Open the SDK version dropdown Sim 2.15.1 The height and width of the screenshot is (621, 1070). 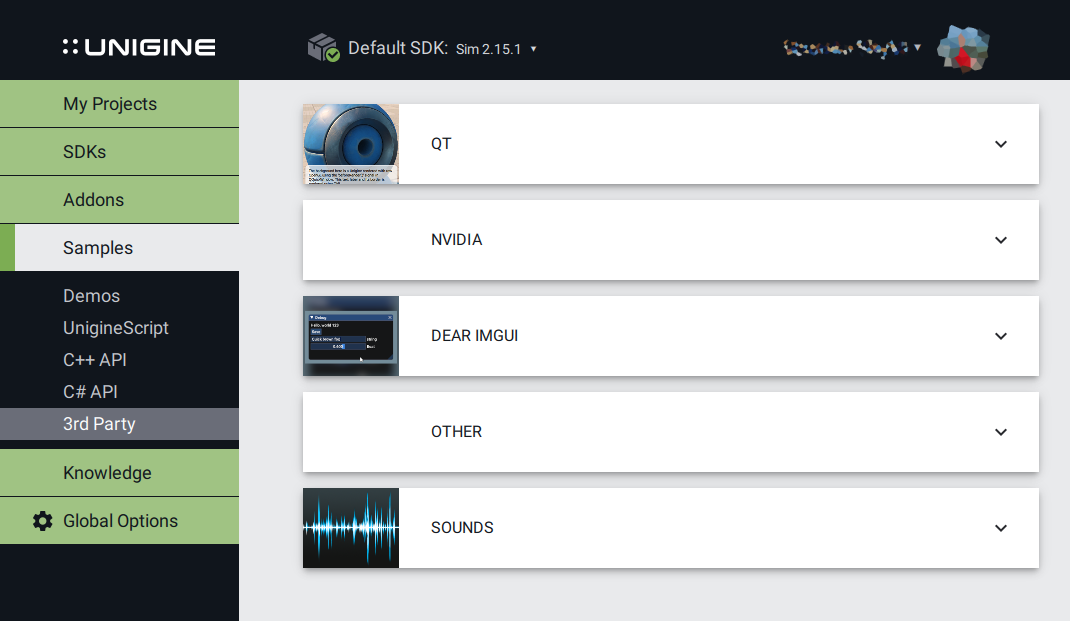[x=496, y=49]
